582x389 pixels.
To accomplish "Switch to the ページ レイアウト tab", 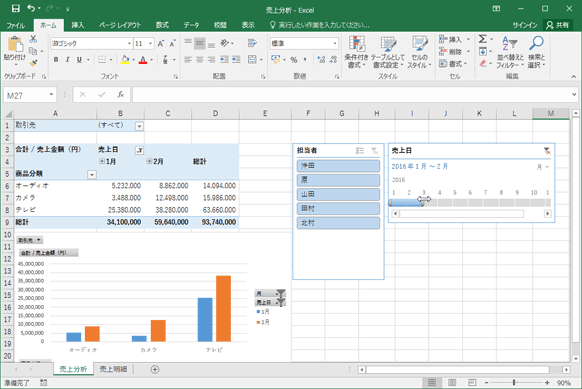I will (x=120, y=25).
